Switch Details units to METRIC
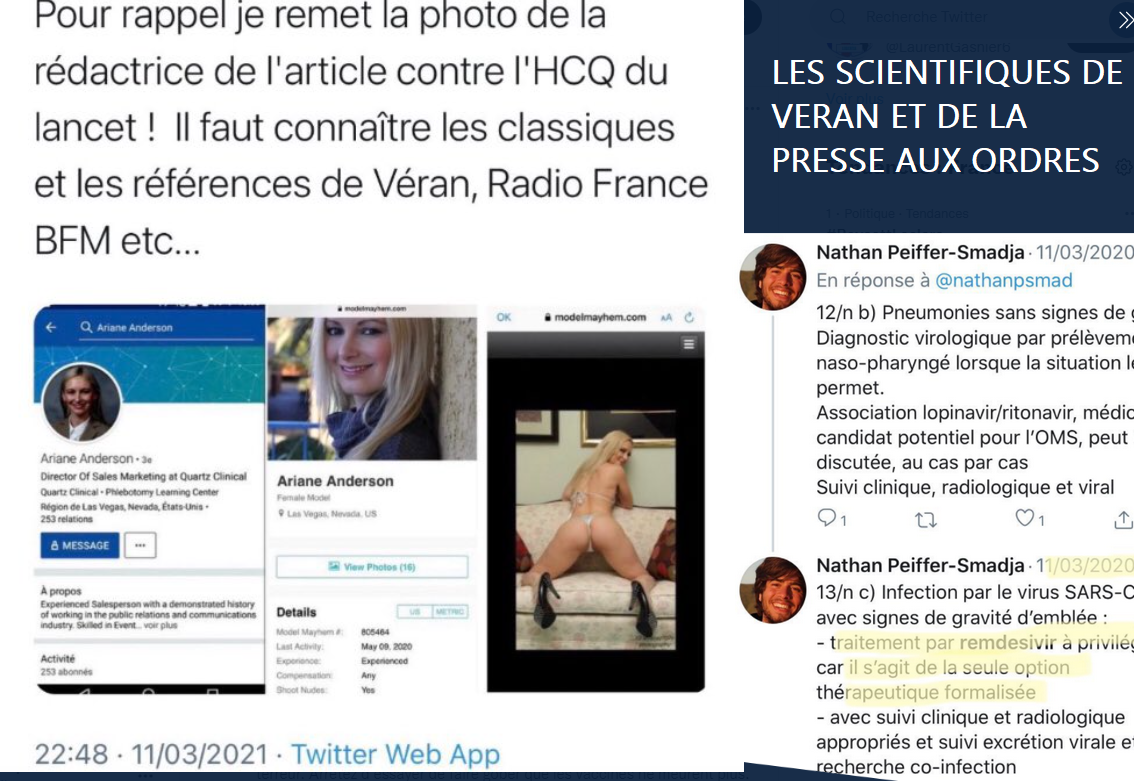Viewport: 1134px width, 781px height. coord(450,612)
